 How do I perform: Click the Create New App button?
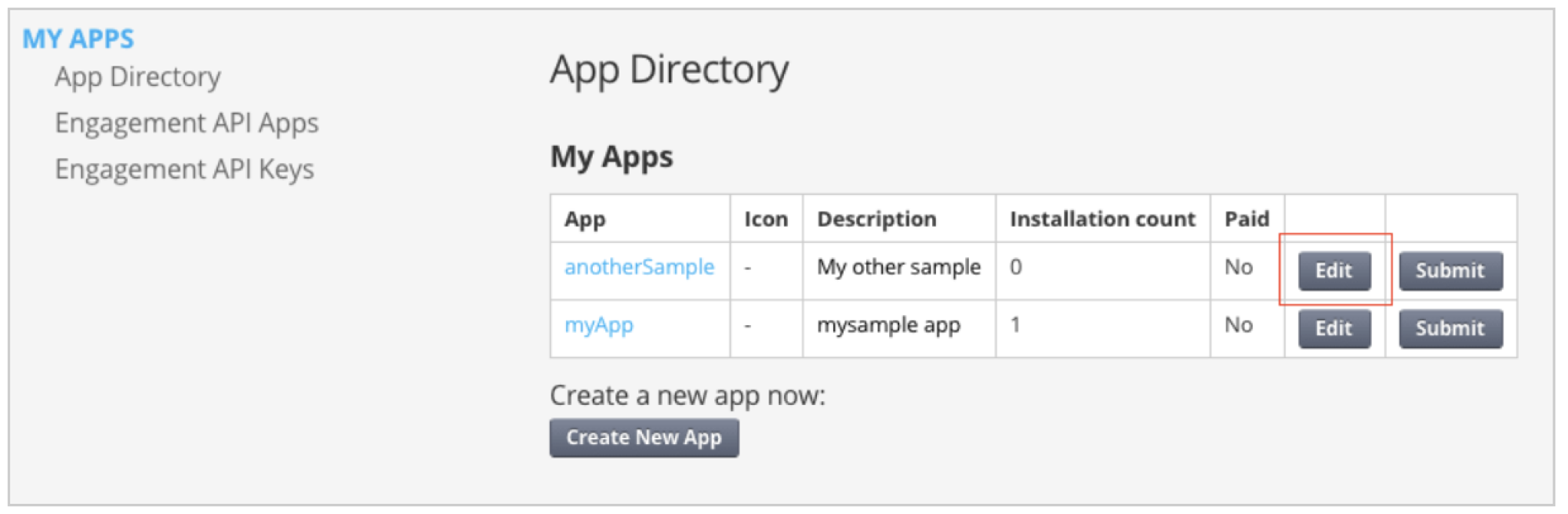click(644, 438)
